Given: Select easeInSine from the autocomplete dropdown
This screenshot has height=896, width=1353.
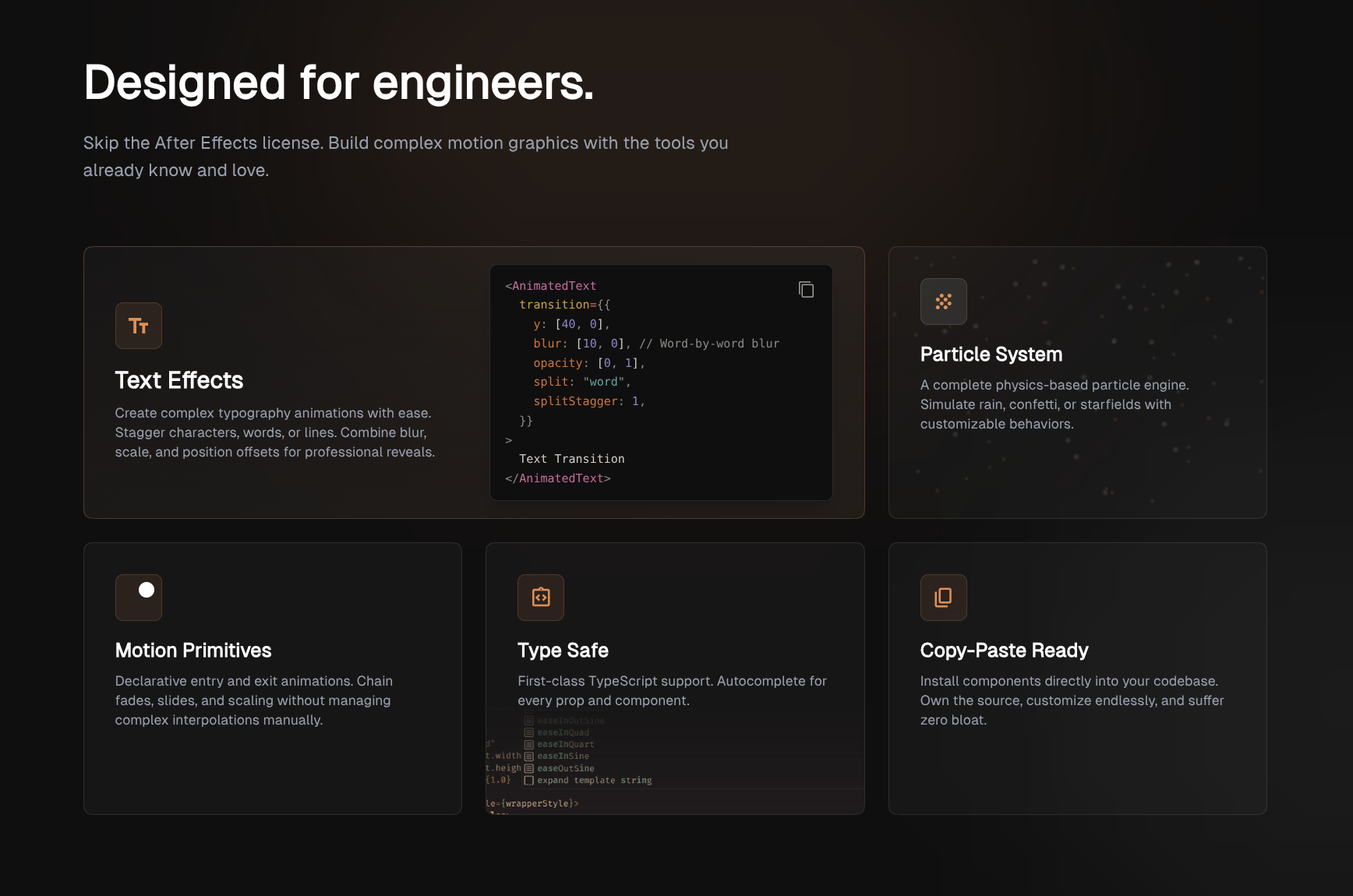Looking at the screenshot, I should (563, 756).
